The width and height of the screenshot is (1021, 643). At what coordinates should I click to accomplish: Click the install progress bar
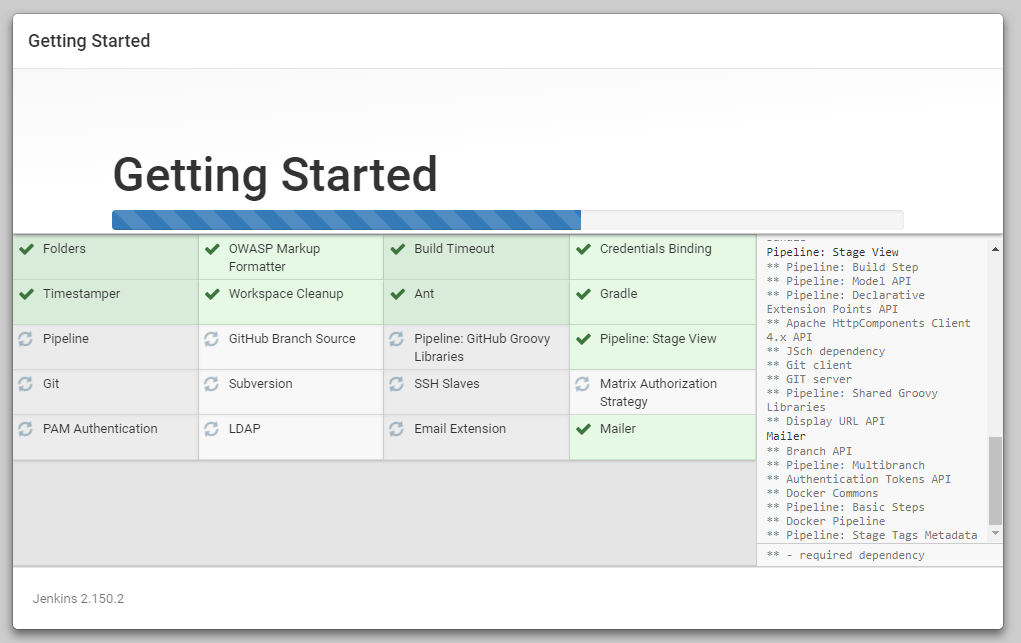[507, 220]
